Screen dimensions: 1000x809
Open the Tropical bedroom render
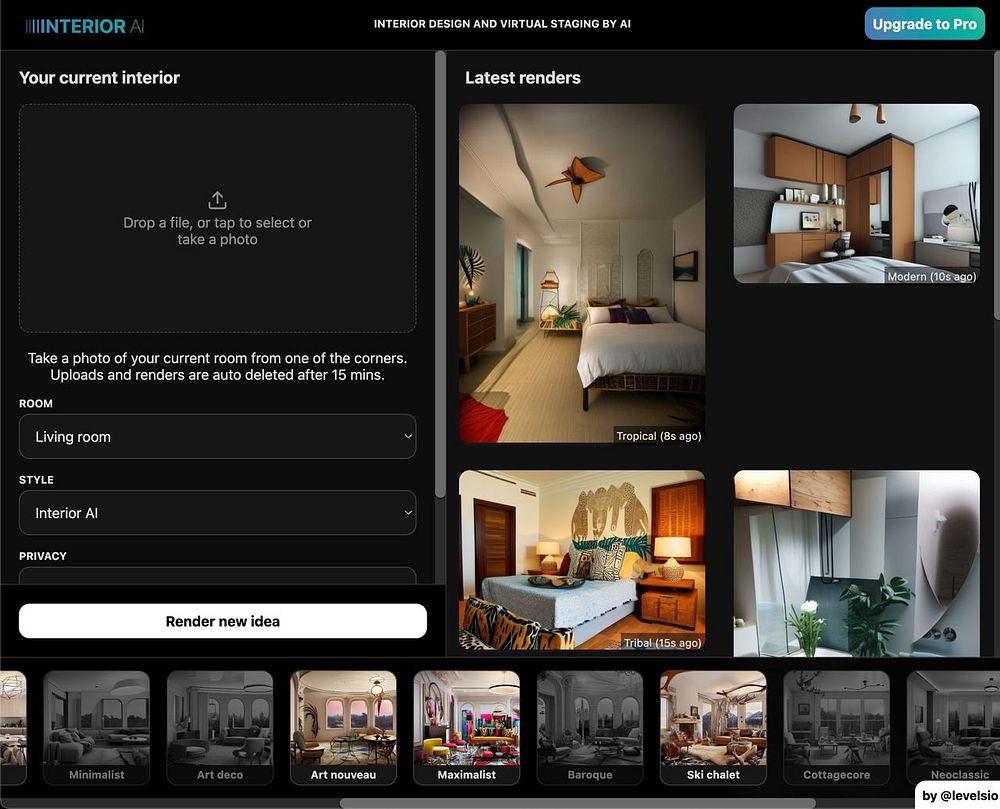click(x=582, y=273)
